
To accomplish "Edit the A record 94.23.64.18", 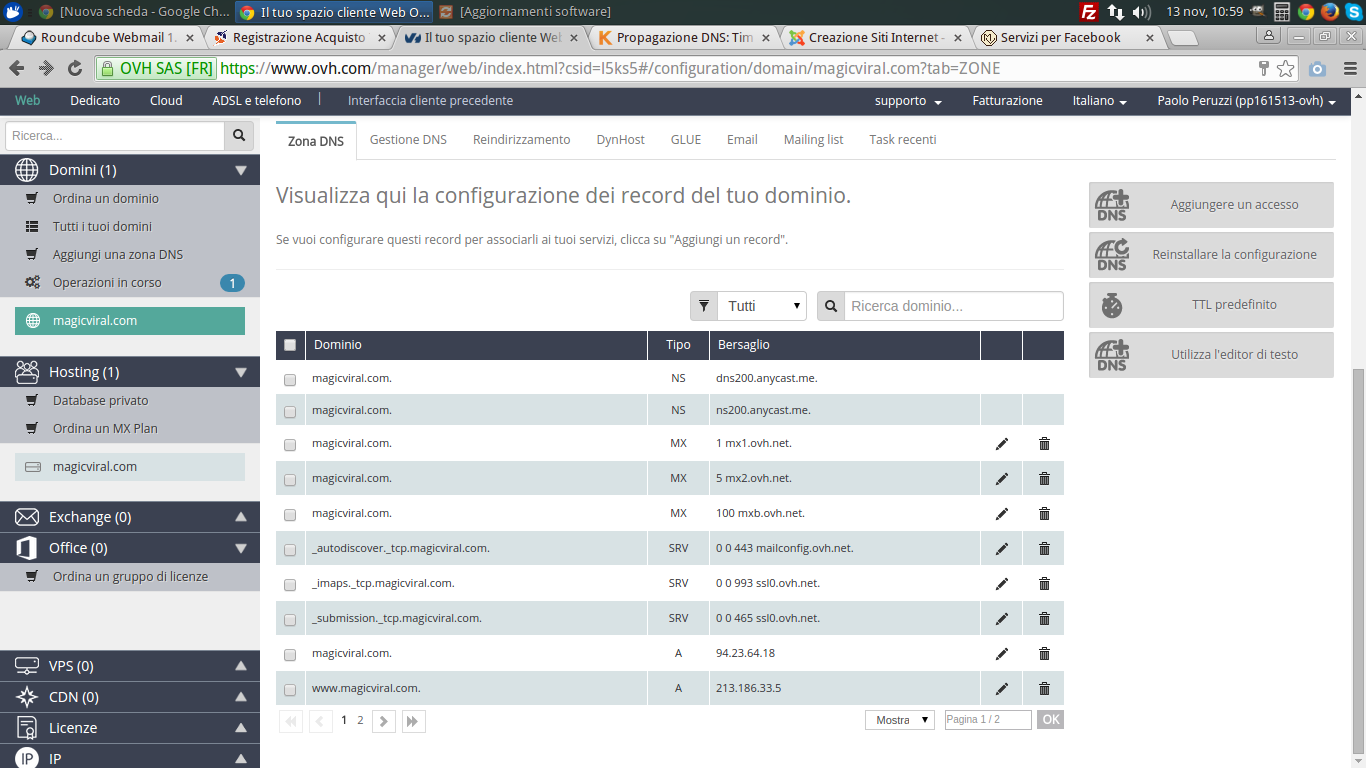I will 1002,654.
